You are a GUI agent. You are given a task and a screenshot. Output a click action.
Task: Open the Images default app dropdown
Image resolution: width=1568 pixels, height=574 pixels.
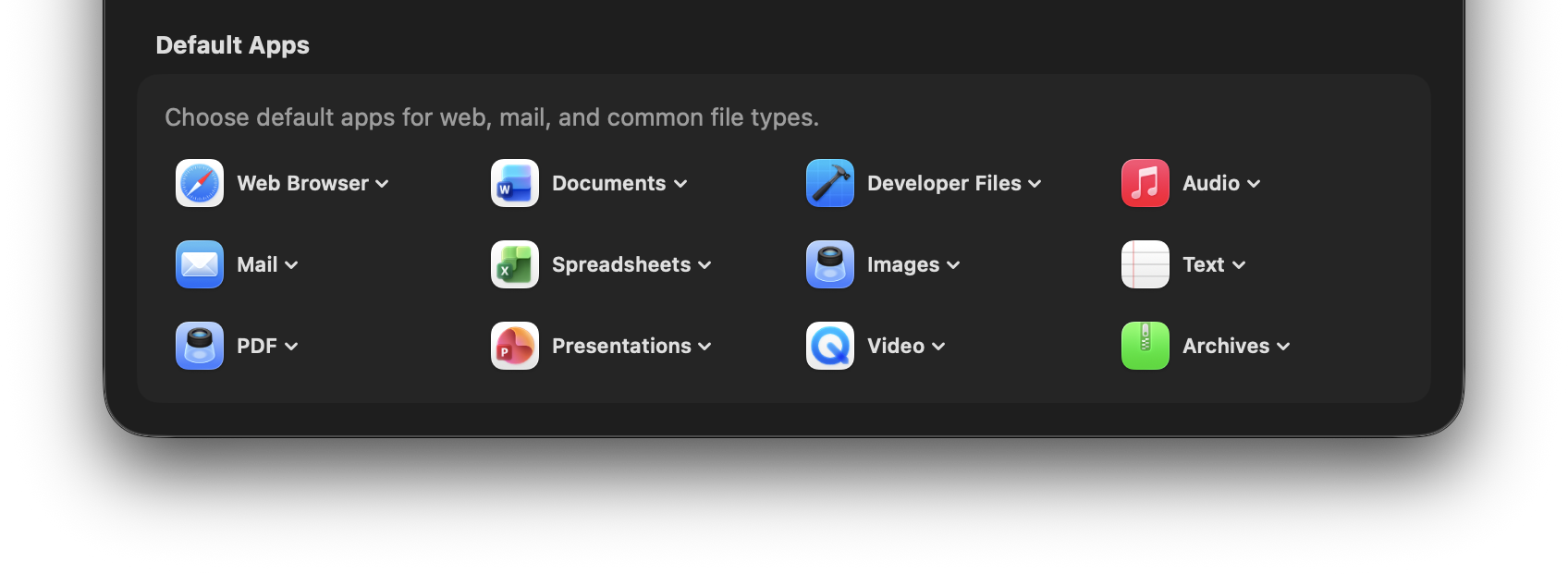(x=913, y=264)
